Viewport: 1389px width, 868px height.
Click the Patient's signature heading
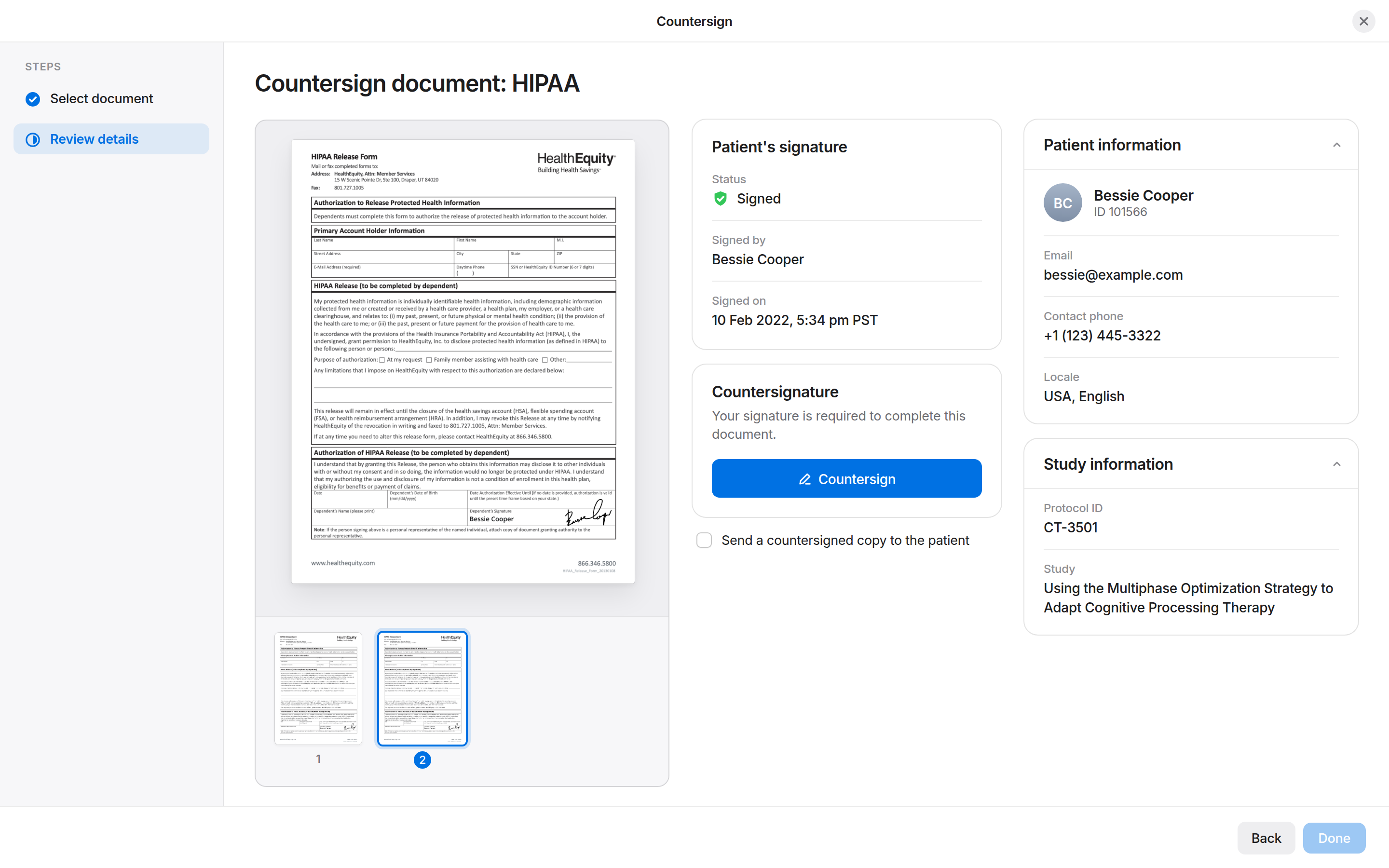779,147
